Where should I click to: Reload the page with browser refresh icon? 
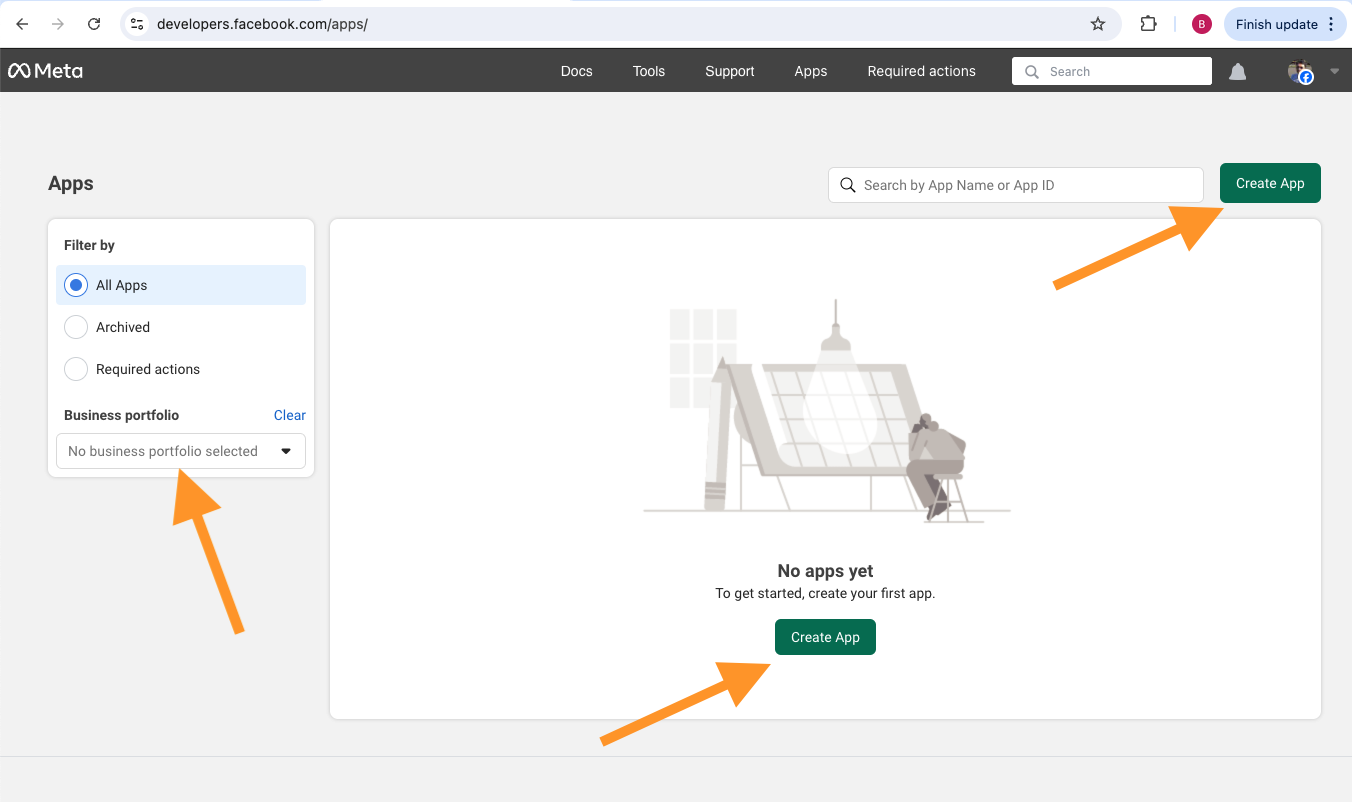[x=94, y=24]
